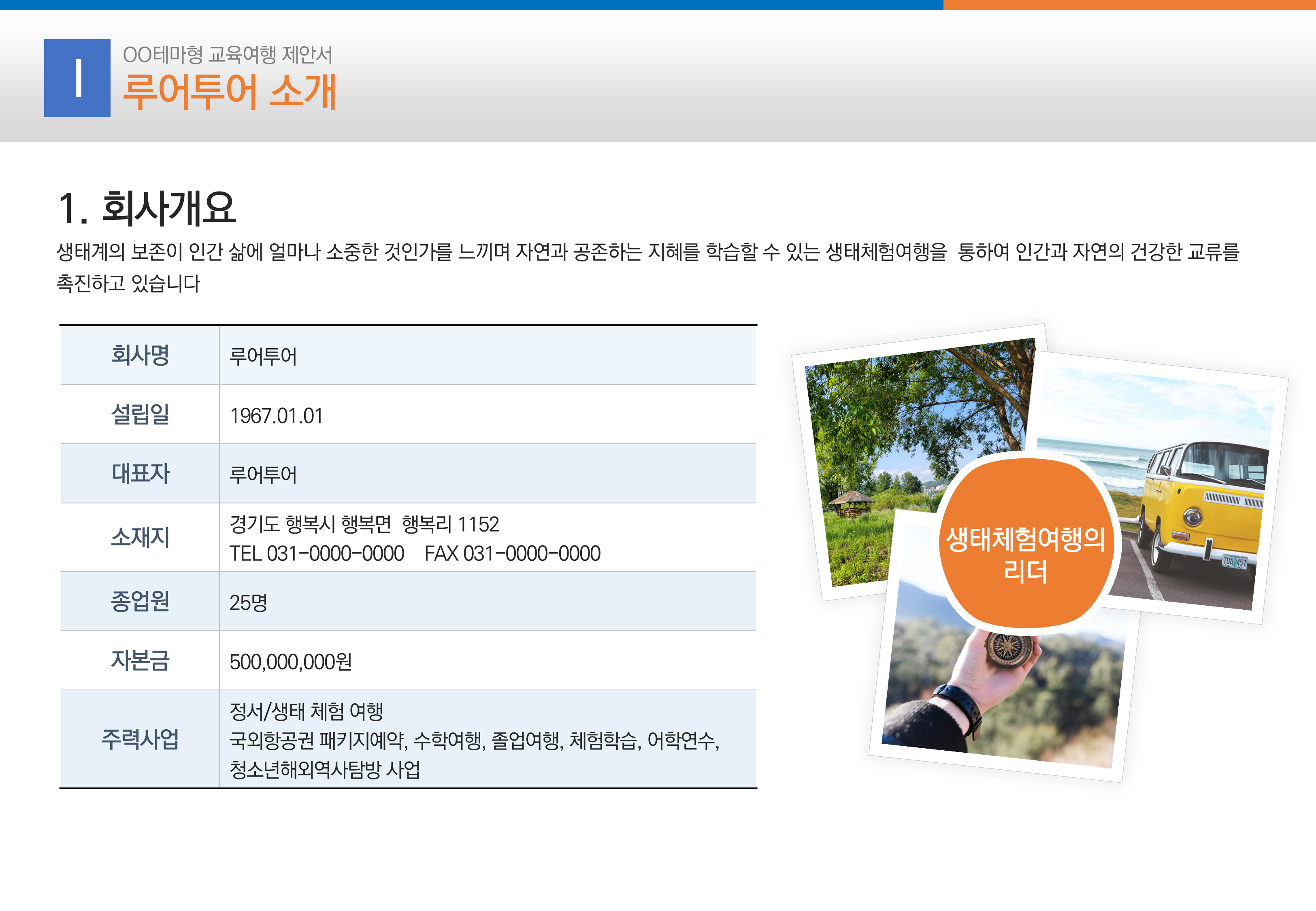Click the line "정서/생태 체험 여행"
Screen dimensions: 1316x911
(306, 711)
